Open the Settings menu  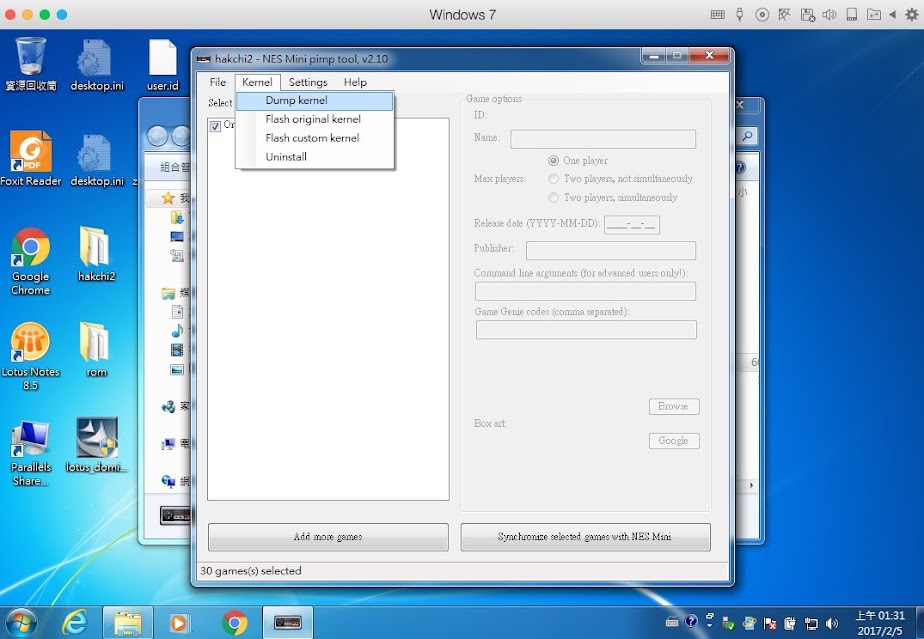(x=308, y=82)
